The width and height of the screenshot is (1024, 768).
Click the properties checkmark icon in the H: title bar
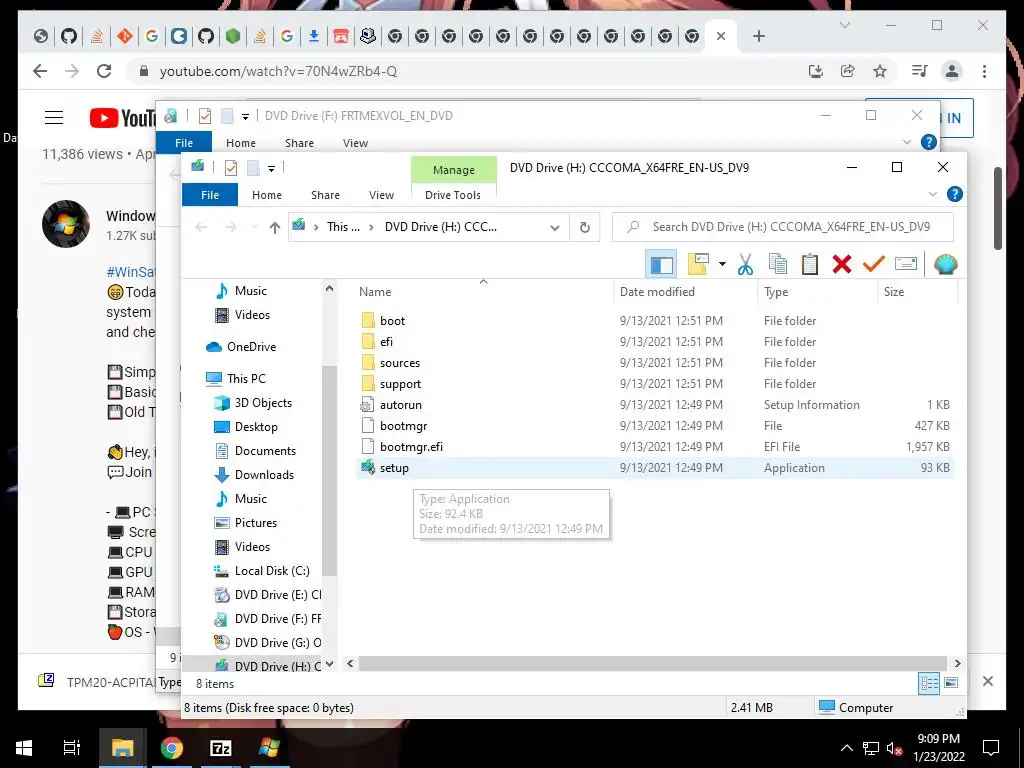(231, 168)
